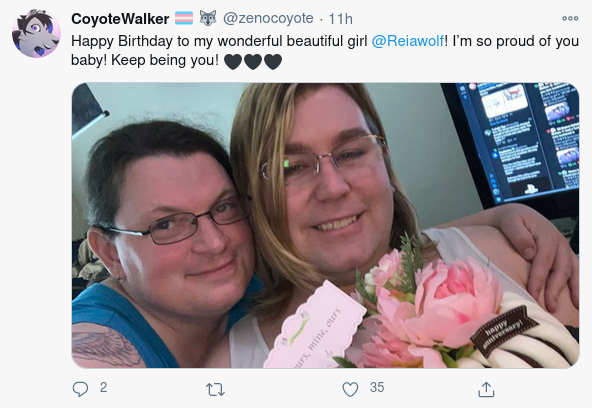Click the wolf emoji beside the name
Screen dimensions: 592x408
click(x=208, y=18)
